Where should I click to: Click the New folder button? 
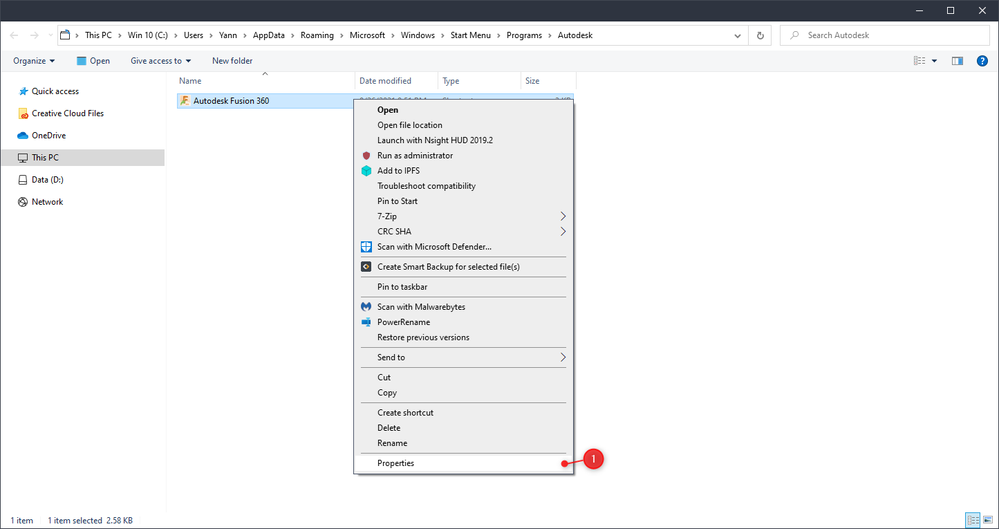click(x=232, y=61)
